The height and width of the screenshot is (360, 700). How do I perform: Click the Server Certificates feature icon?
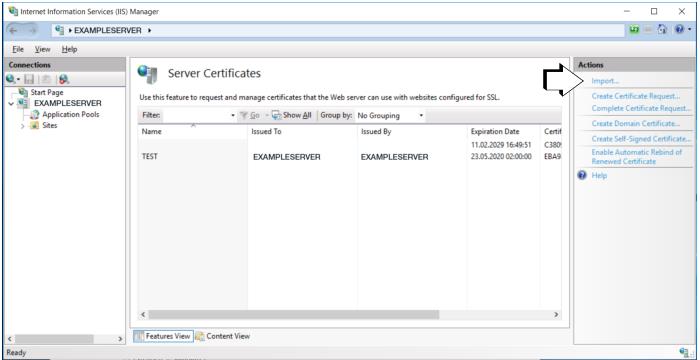(147, 74)
